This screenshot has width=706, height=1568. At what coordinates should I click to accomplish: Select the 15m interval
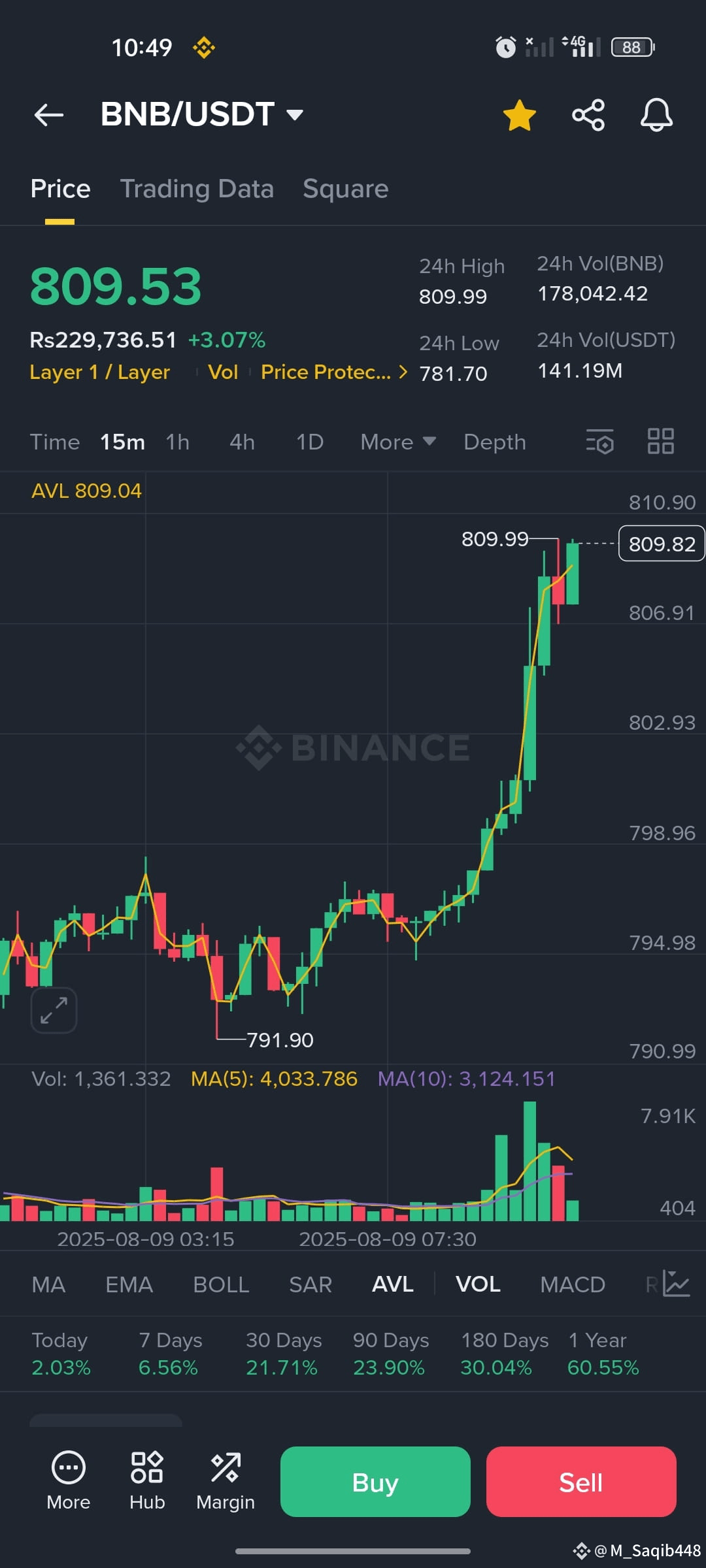pos(122,442)
